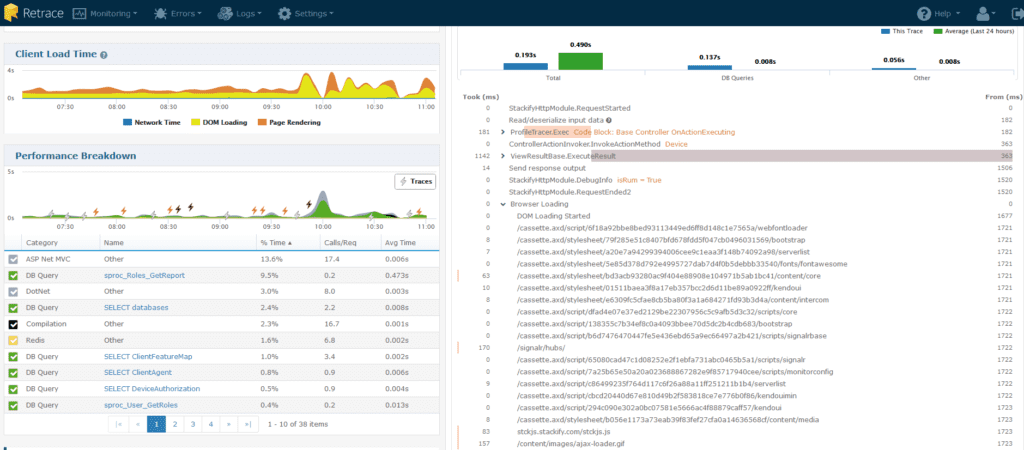
Task: Toggle the DotNet Other checkbox
Action: point(14,291)
